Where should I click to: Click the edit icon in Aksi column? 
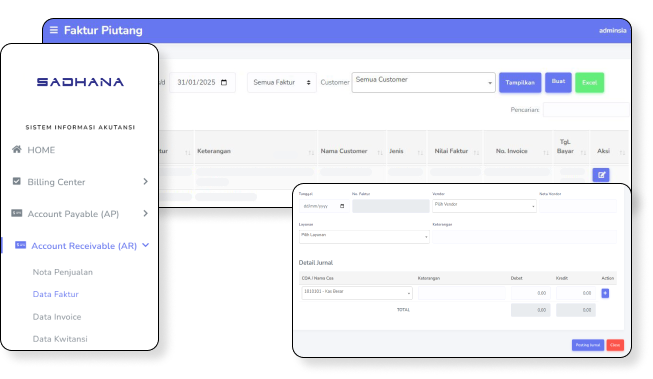coord(601,175)
